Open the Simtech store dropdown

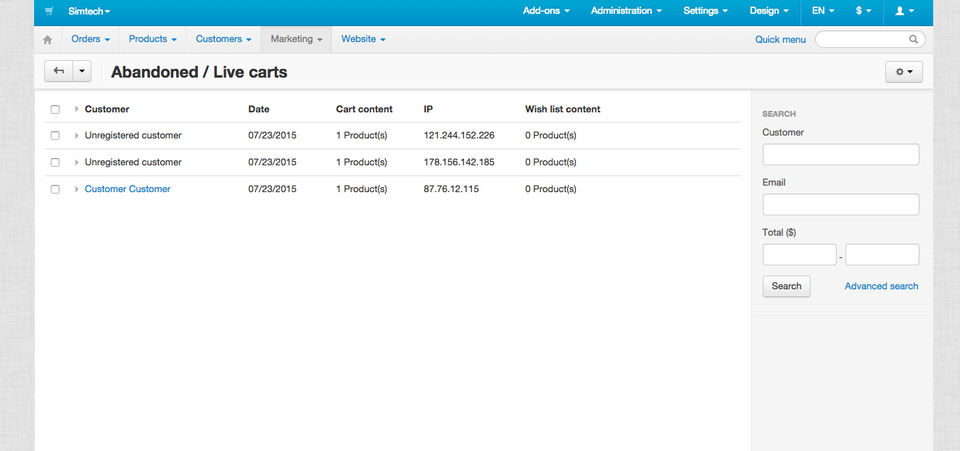[89, 11]
